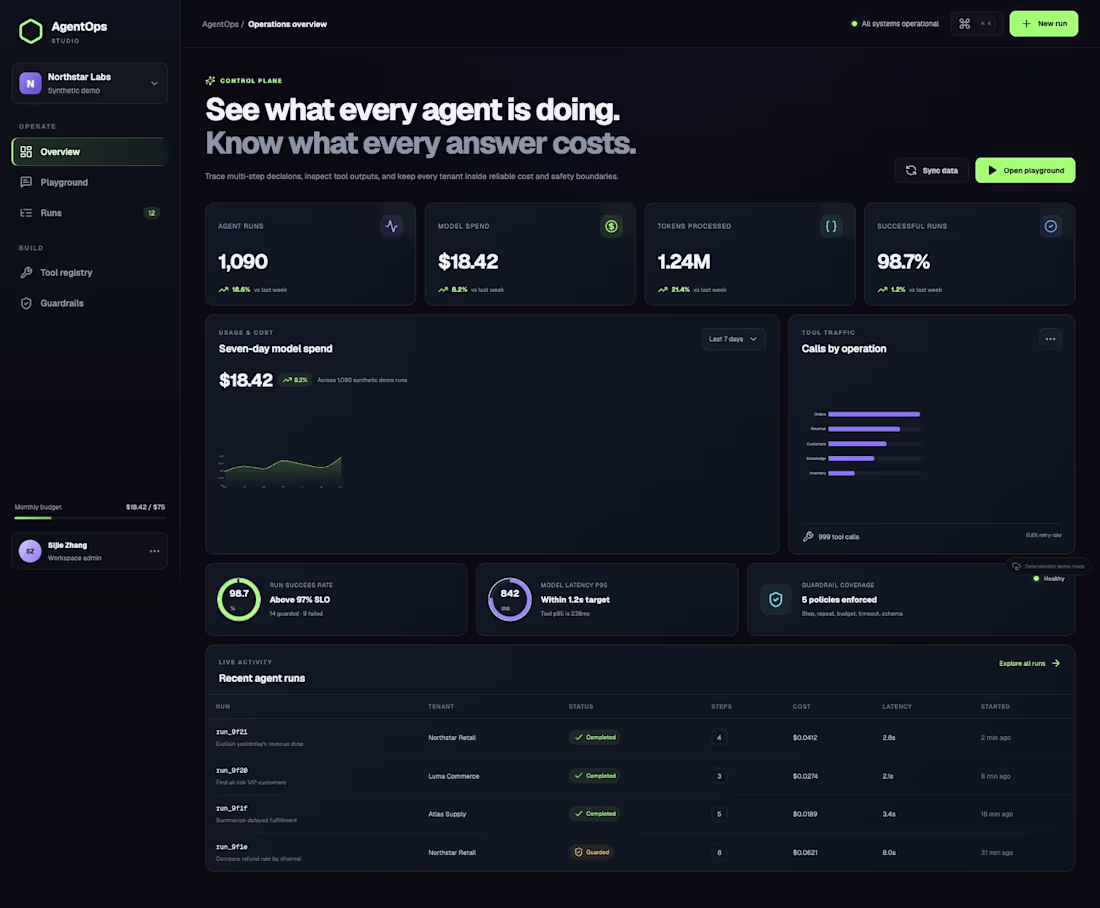The image size is (1100, 908).
Task: Click the AgentOps hexagon logo
Action: (x=31, y=31)
